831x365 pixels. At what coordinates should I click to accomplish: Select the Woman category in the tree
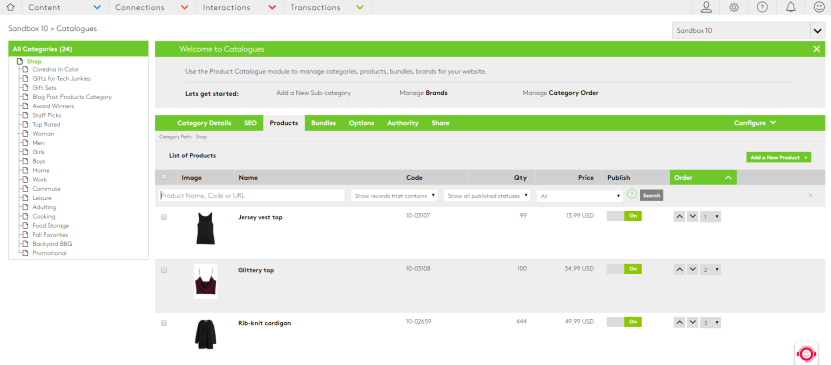[43, 133]
